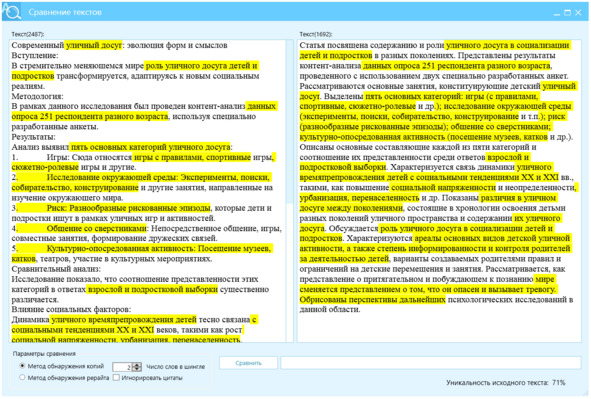Click 'Уникальность исходного текста: 71%' status text
The height and width of the screenshot is (399, 591).
click(x=506, y=382)
